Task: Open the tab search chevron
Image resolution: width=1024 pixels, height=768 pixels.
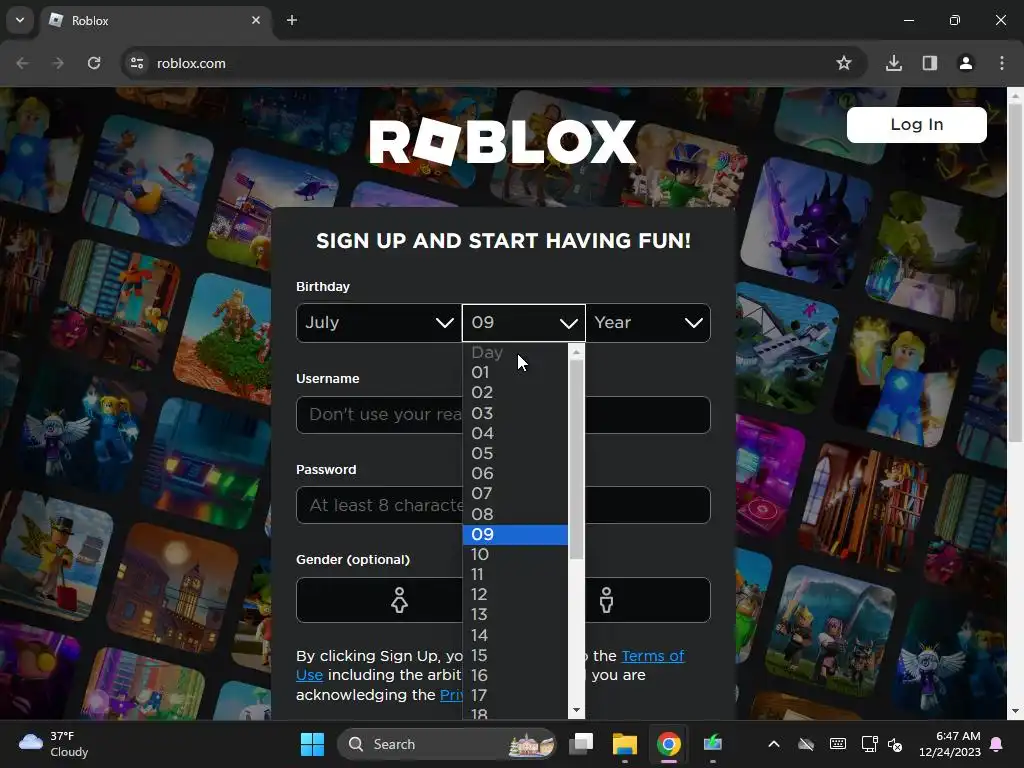Action: [x=20, y=20]
